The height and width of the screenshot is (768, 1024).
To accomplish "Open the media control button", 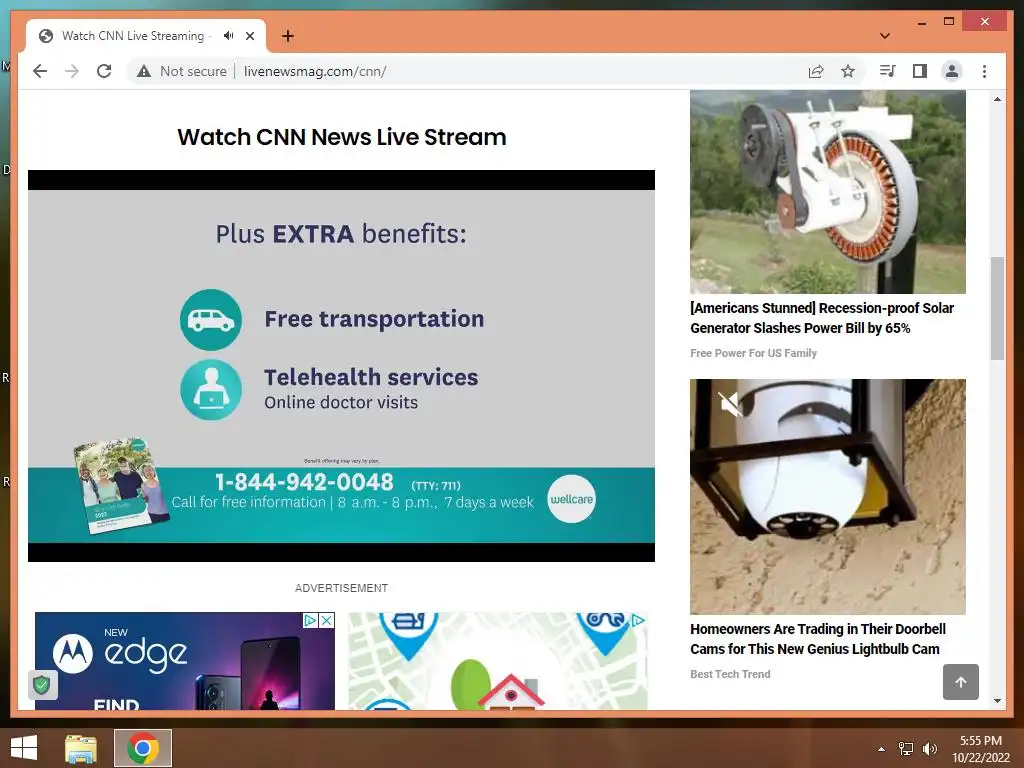I will 887,71.
